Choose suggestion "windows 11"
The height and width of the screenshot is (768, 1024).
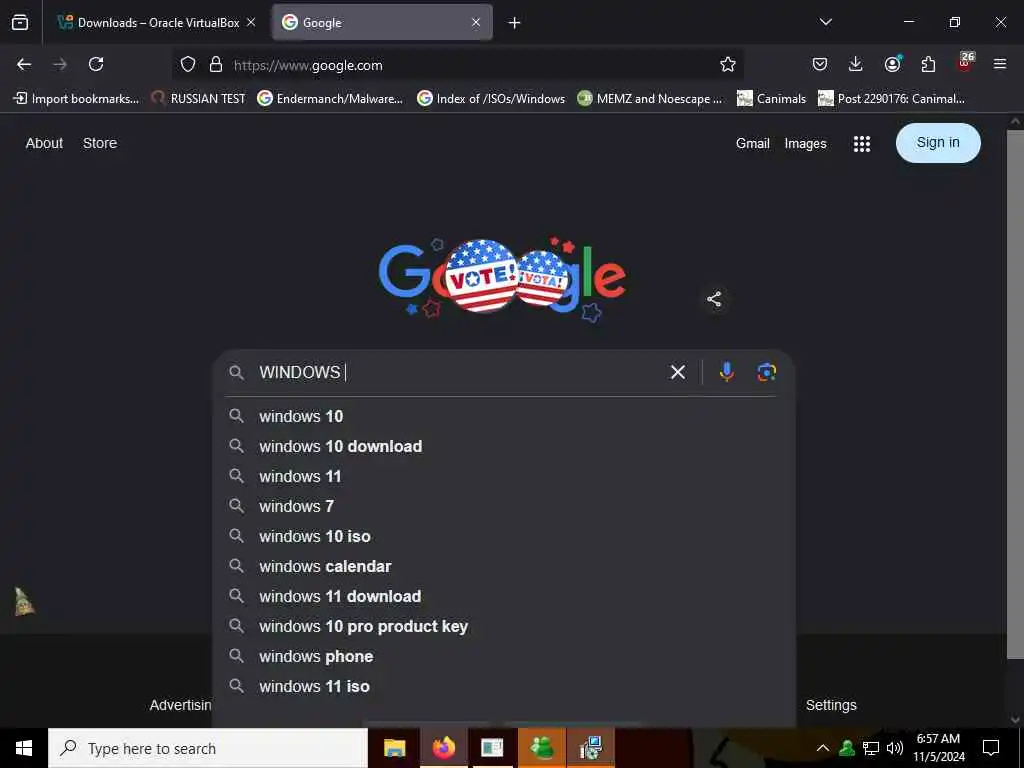(504, 476)
